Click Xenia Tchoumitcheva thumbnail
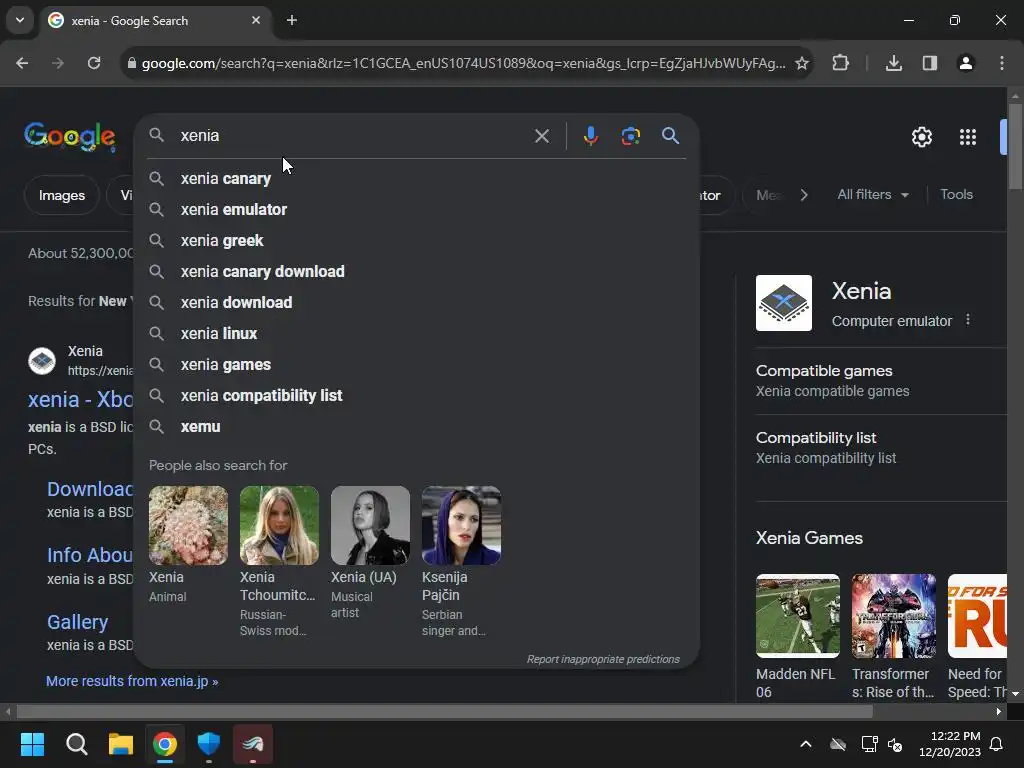This screenshot has width=1024, height=768. tap(279, 525)
